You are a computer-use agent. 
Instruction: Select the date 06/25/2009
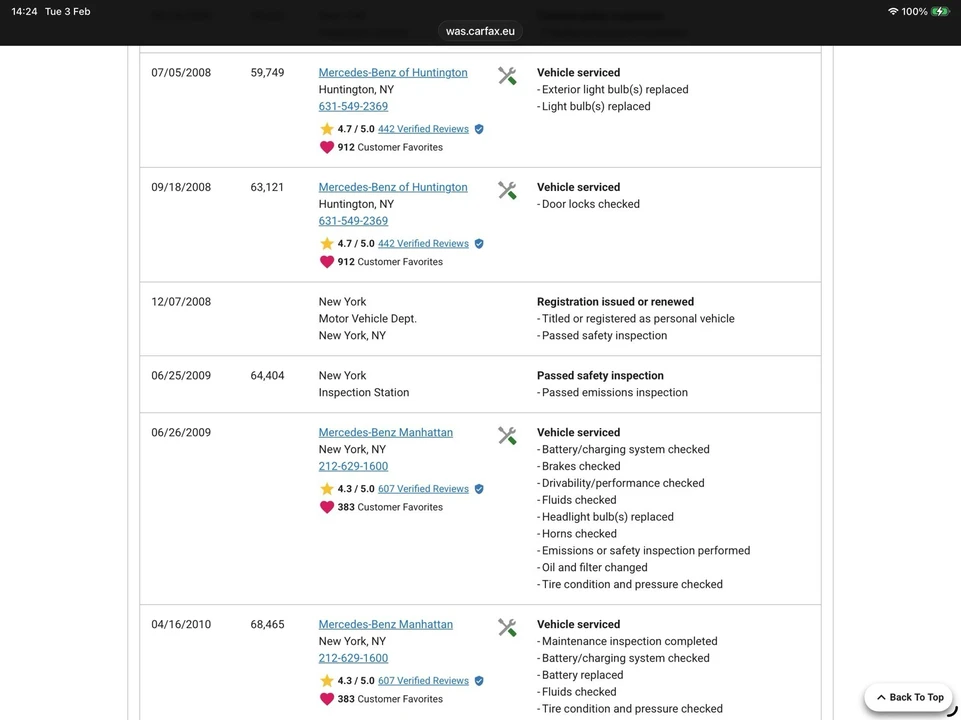tap(181, 375)
